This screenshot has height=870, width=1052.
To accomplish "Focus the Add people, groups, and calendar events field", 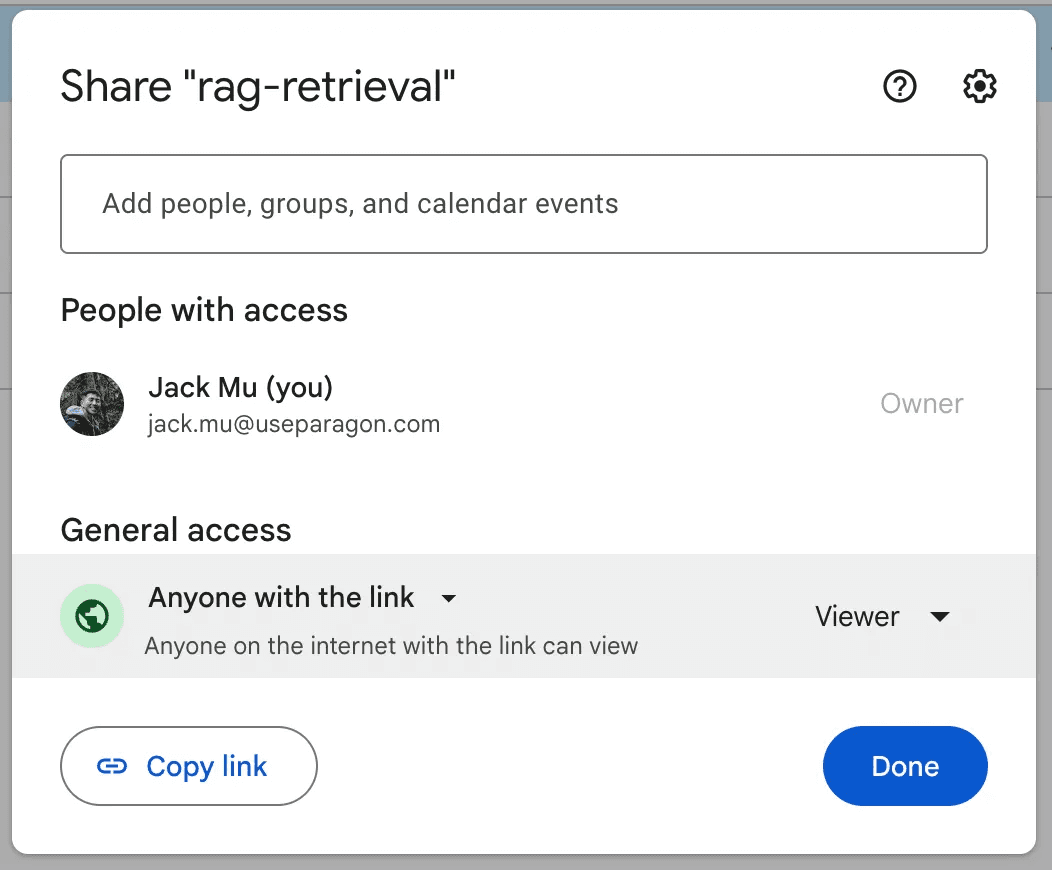I will click(x=523, y=204).
